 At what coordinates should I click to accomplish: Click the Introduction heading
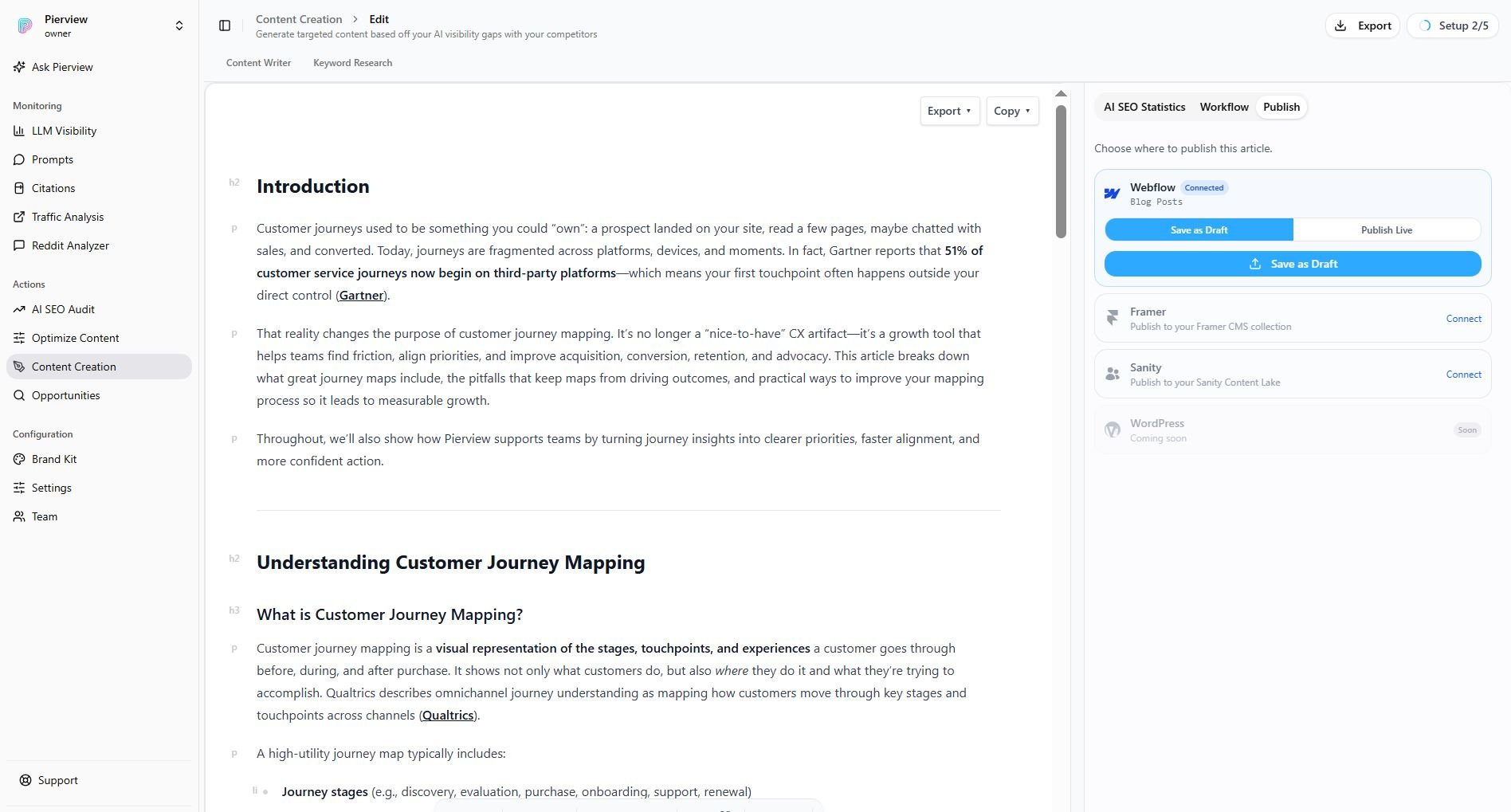(313, 186)
